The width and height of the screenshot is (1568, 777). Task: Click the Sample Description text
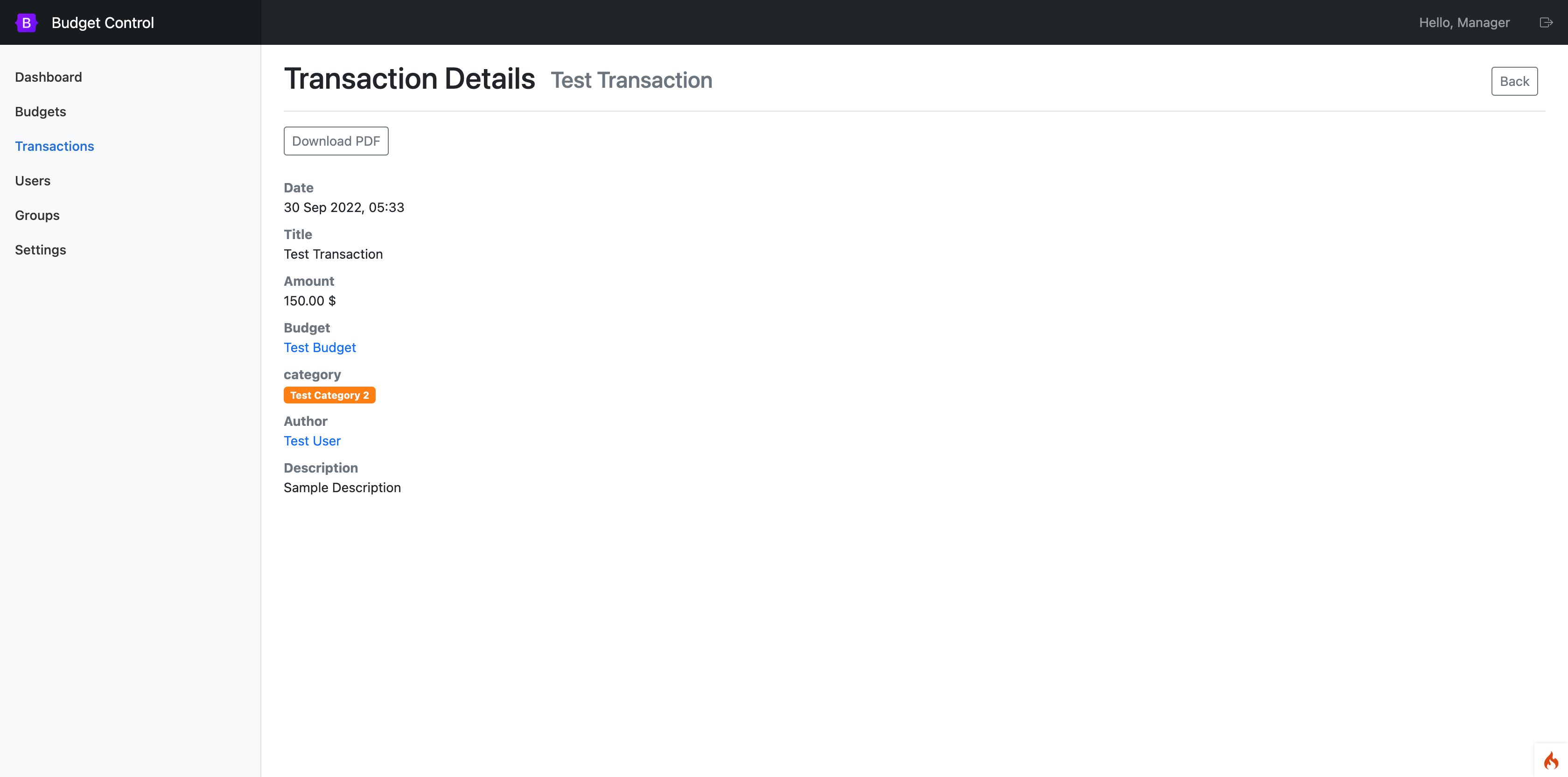click(x=342, y=488)
